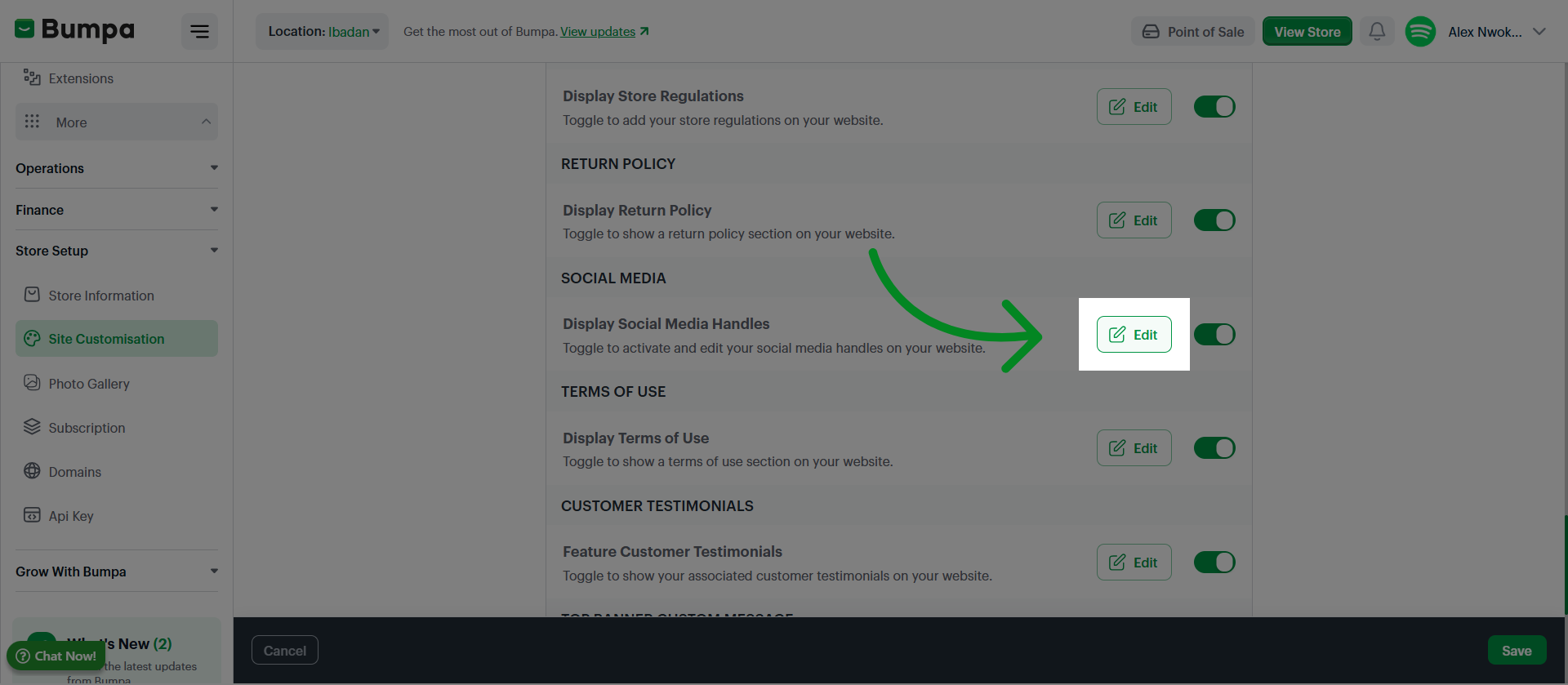Open Store Information in the sidebar

point(117,296)
